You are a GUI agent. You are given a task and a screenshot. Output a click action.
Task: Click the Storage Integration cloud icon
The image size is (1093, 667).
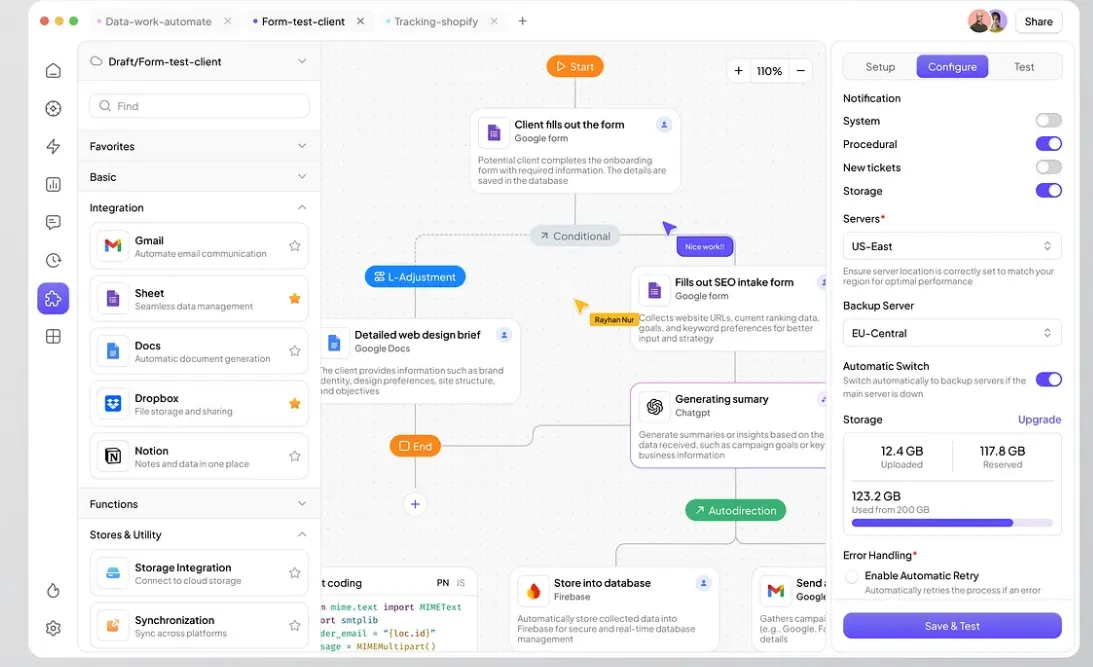113,573
